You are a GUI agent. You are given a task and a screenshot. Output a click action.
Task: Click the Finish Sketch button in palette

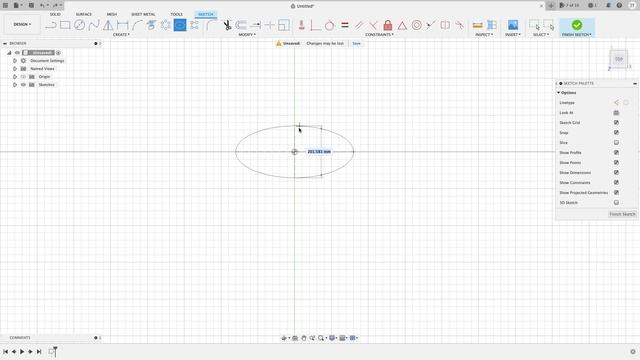click(x=622, y=214)
